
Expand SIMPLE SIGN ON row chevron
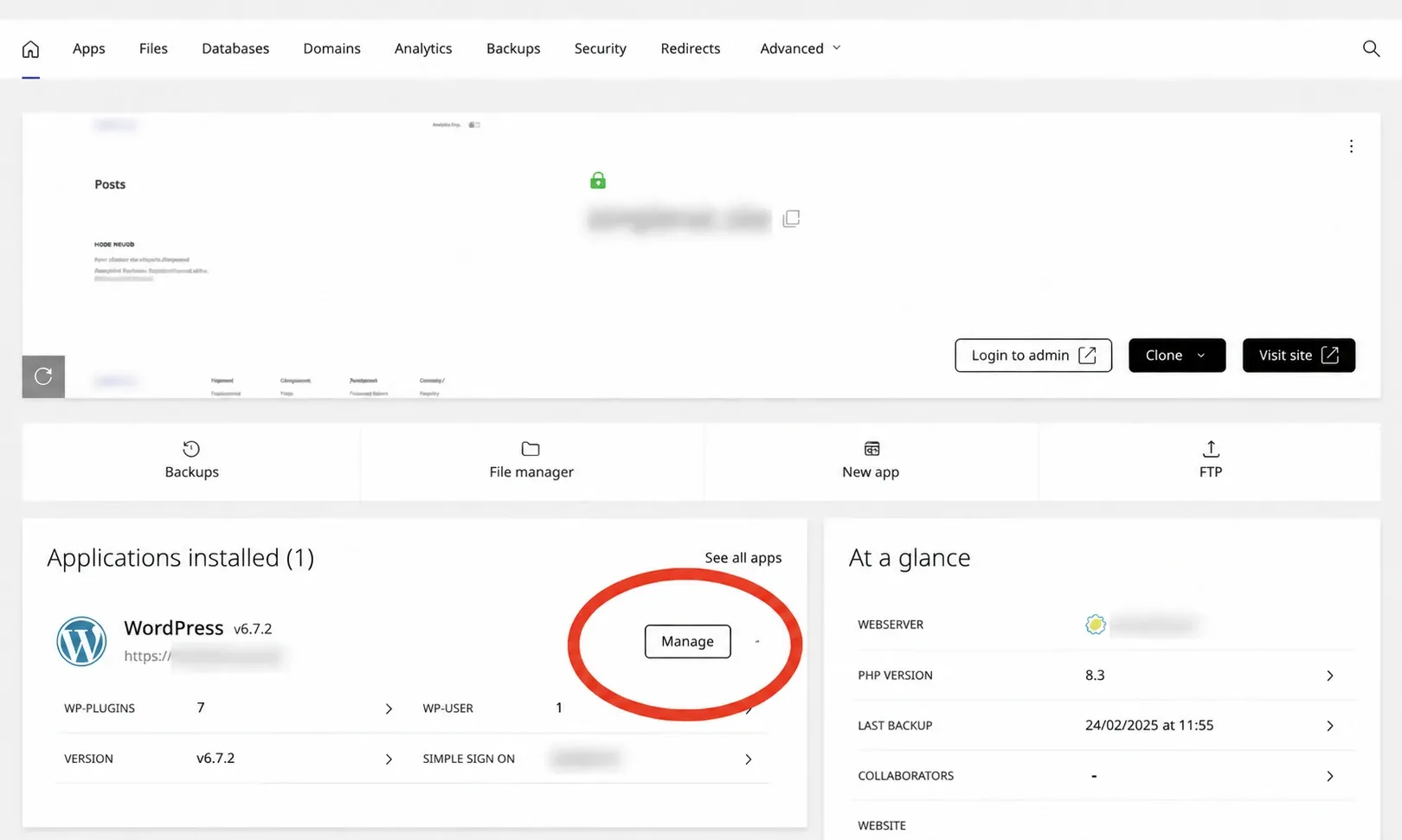point(749,759)
